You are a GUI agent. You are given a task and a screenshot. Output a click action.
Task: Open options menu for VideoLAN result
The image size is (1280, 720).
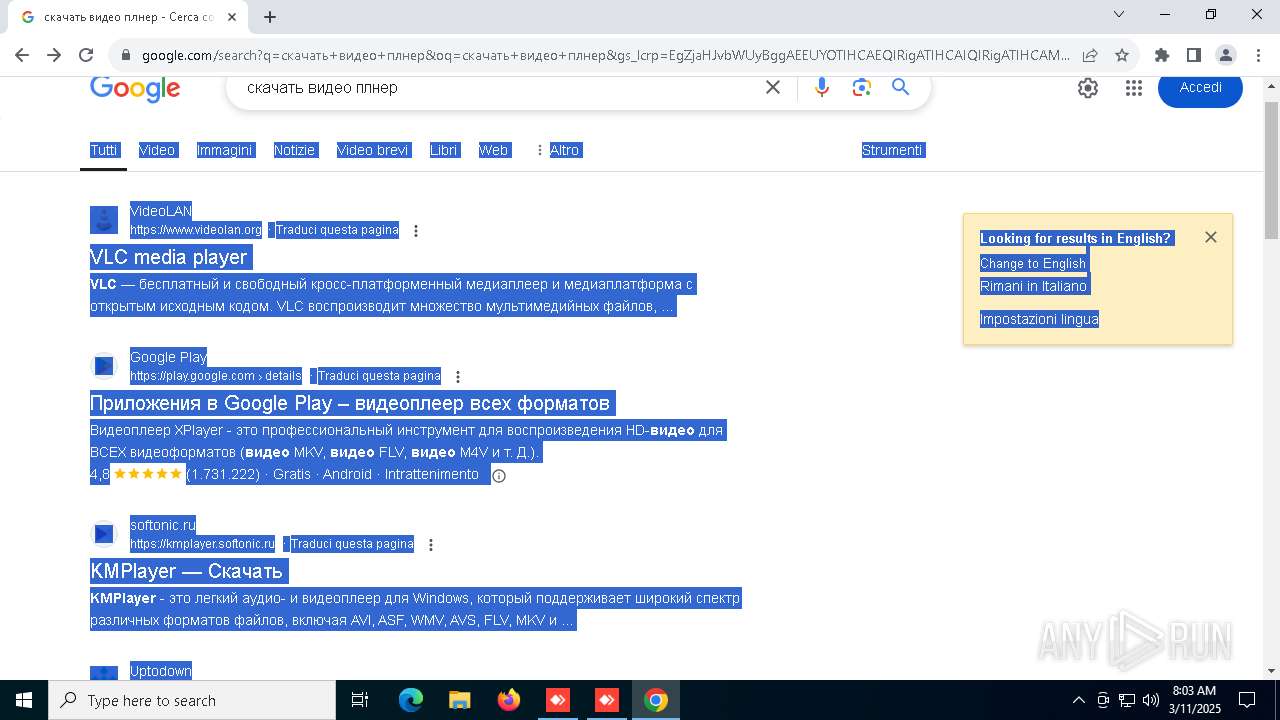pyautogui.click(x=416, y=231)
